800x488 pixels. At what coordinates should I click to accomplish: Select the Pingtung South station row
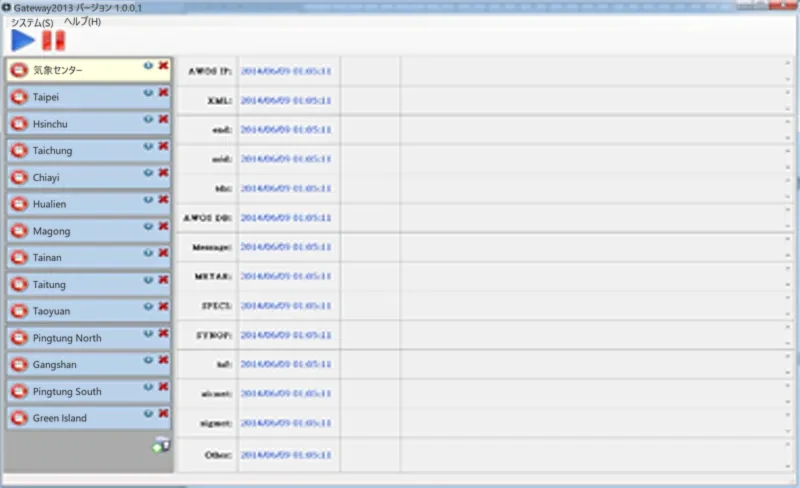89,391
